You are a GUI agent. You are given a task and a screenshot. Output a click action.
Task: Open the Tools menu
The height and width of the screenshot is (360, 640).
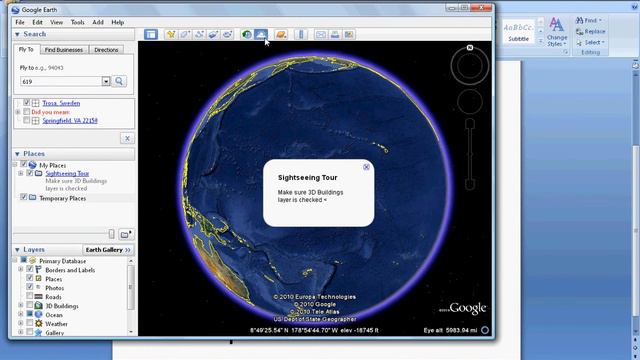coord(77,22)
